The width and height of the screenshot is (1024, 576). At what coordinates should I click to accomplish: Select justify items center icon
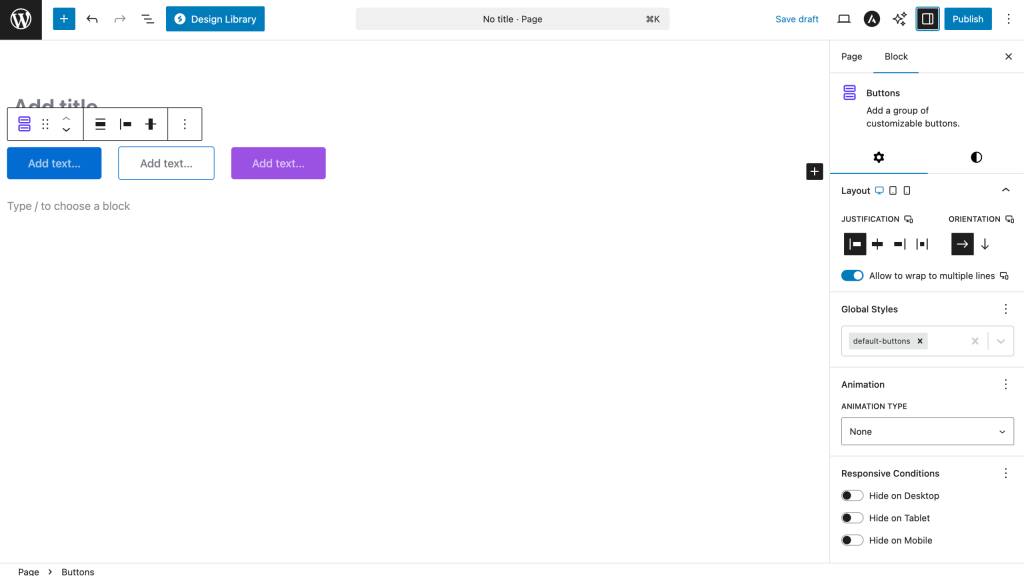(877, 244)
